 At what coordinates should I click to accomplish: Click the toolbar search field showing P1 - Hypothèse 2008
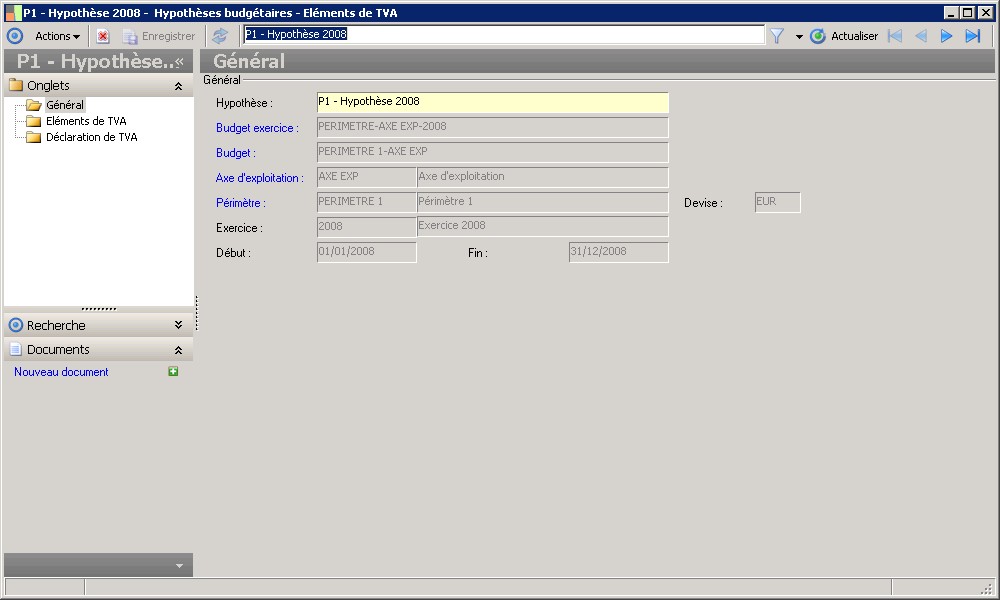[504, 34]
